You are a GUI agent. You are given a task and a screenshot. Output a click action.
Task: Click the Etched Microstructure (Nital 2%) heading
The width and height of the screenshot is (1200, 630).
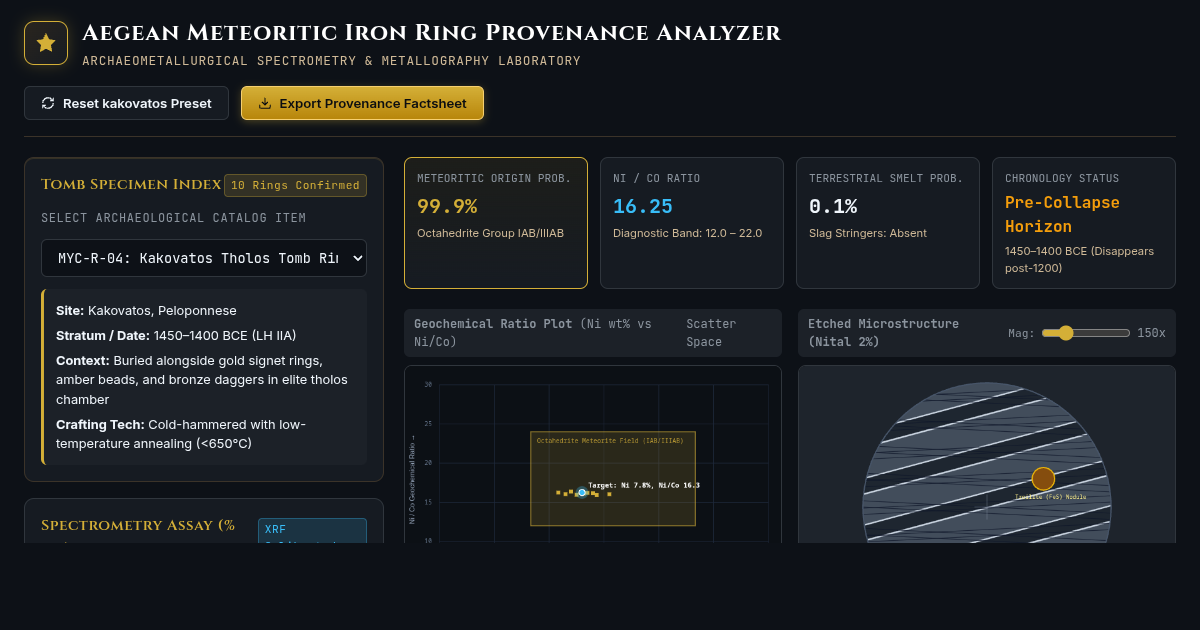click(883, 333)
